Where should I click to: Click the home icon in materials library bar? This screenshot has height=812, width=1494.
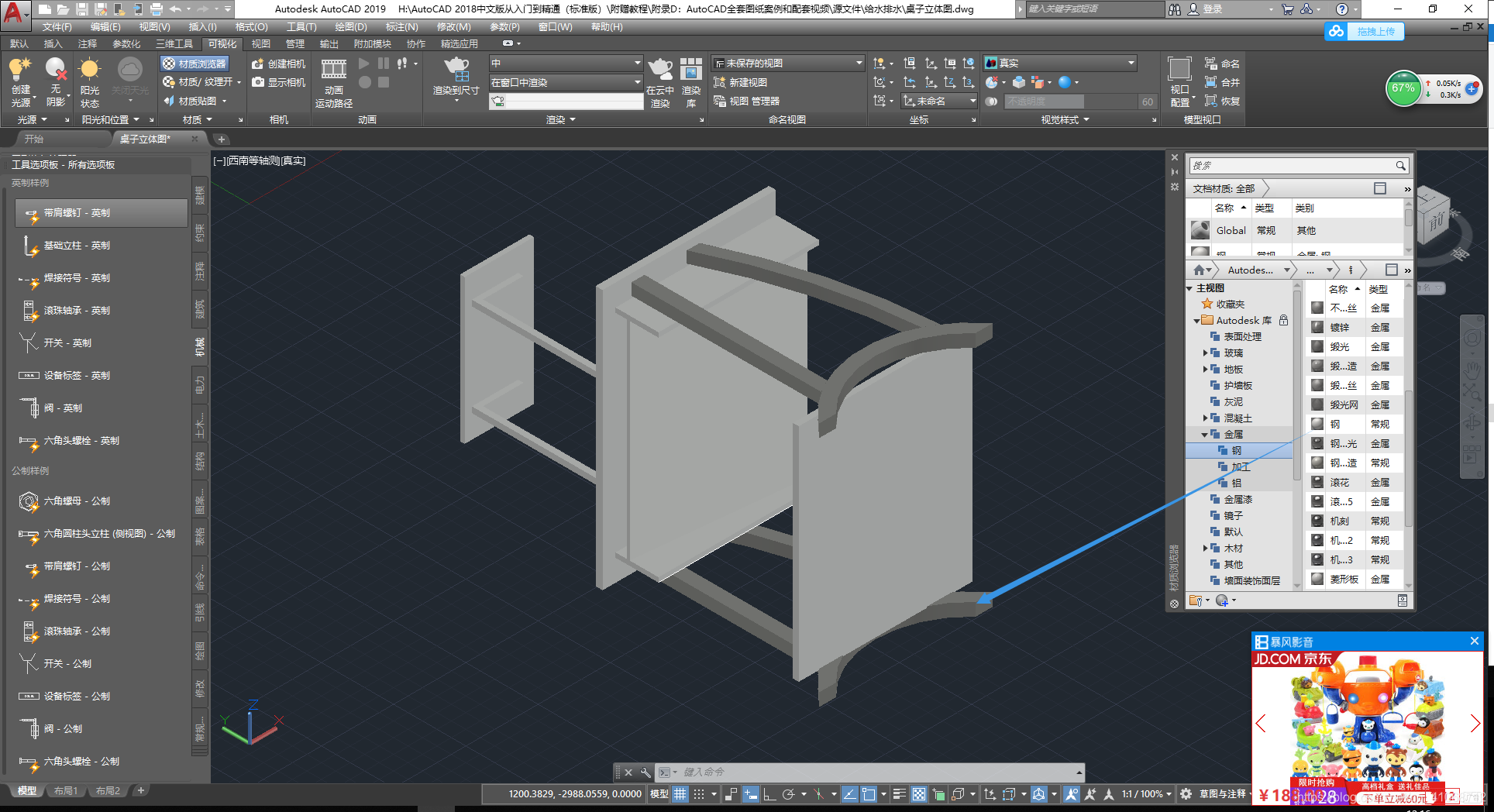point(1199,270)
